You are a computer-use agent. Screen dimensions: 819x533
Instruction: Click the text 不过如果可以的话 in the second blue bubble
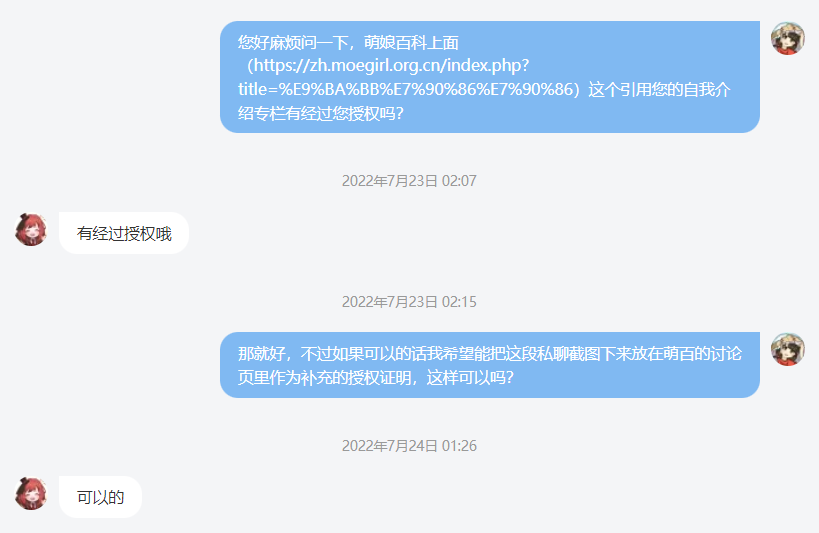coord(364,354)
